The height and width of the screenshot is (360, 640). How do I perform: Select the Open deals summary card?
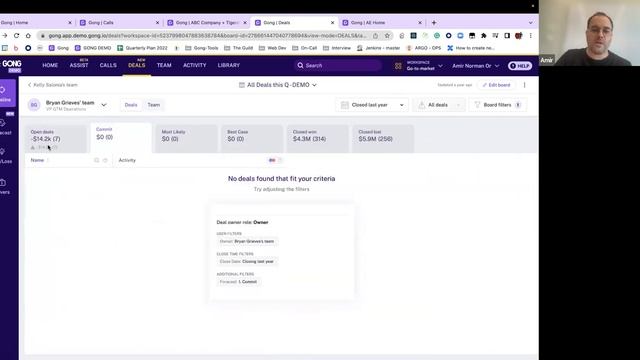[x=56, y=139]
